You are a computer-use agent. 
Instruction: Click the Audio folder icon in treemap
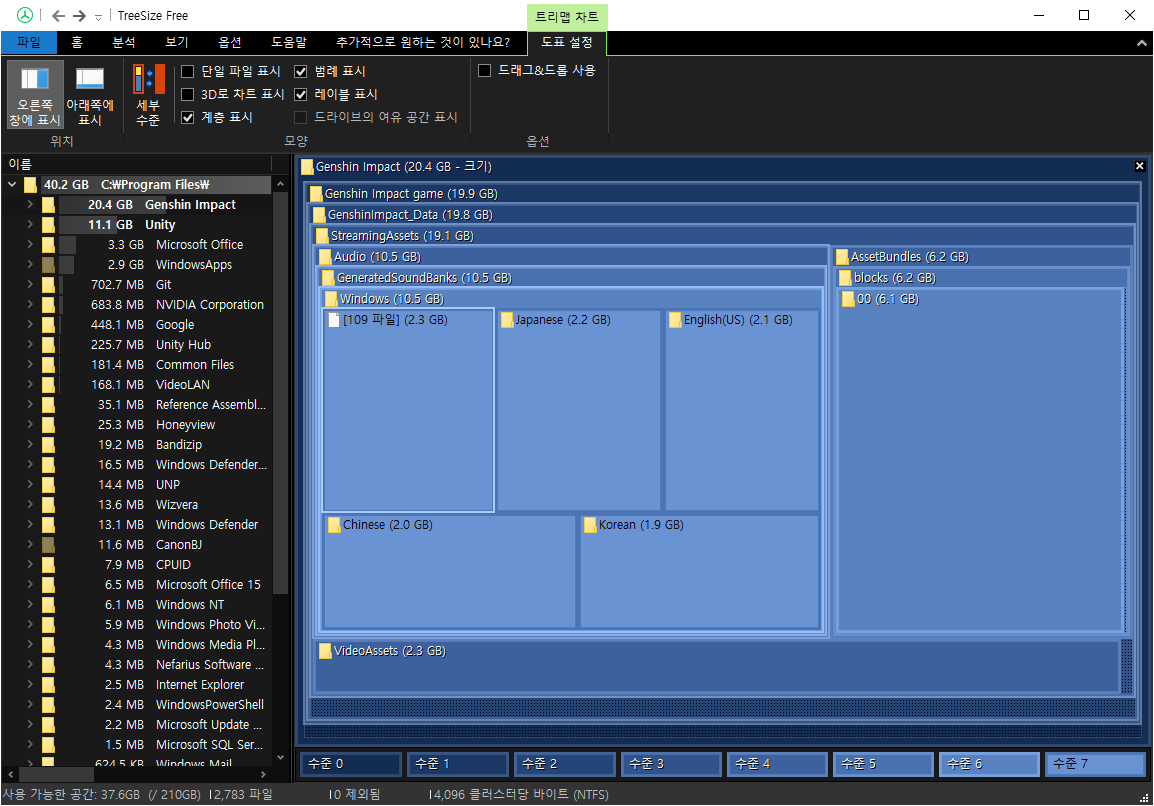(325, 257)
